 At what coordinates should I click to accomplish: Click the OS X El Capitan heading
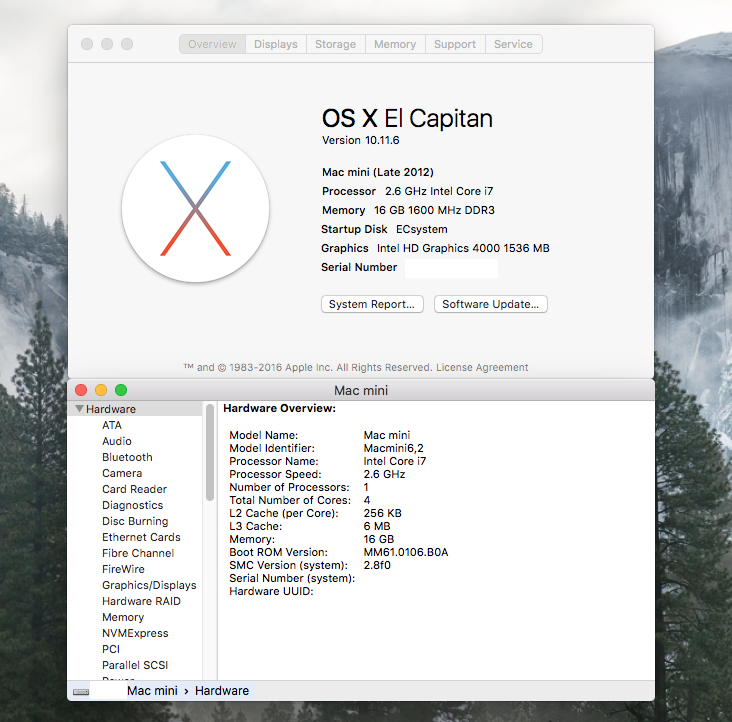[407, 118]
